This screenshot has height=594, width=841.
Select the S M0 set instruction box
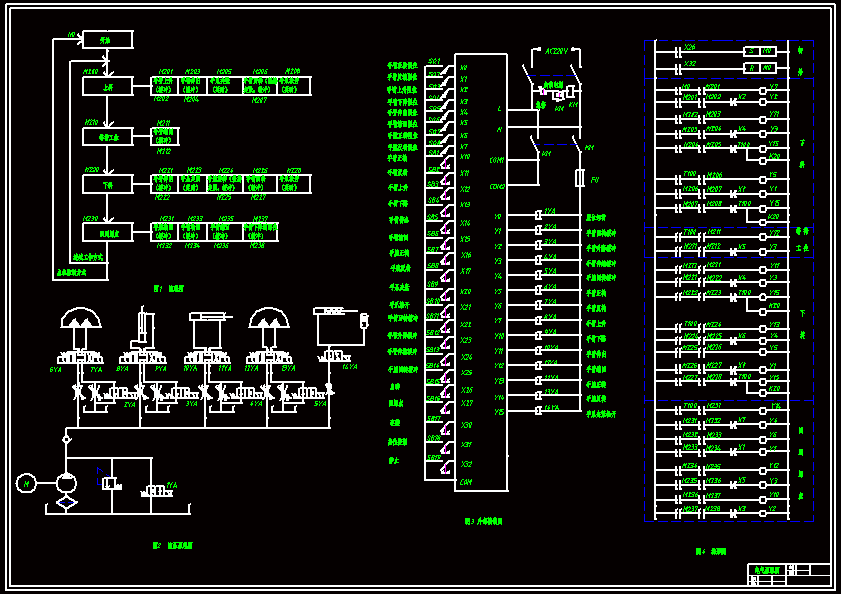point(759,52)
